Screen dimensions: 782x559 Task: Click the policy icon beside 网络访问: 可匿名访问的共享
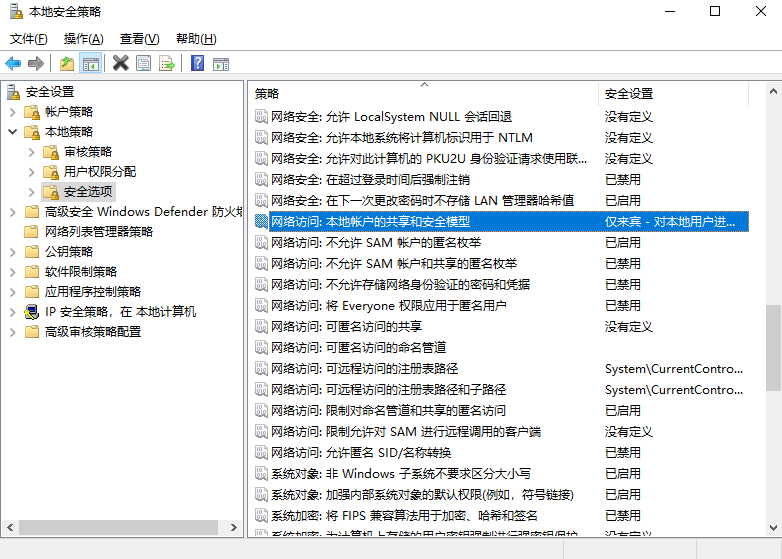261,327
